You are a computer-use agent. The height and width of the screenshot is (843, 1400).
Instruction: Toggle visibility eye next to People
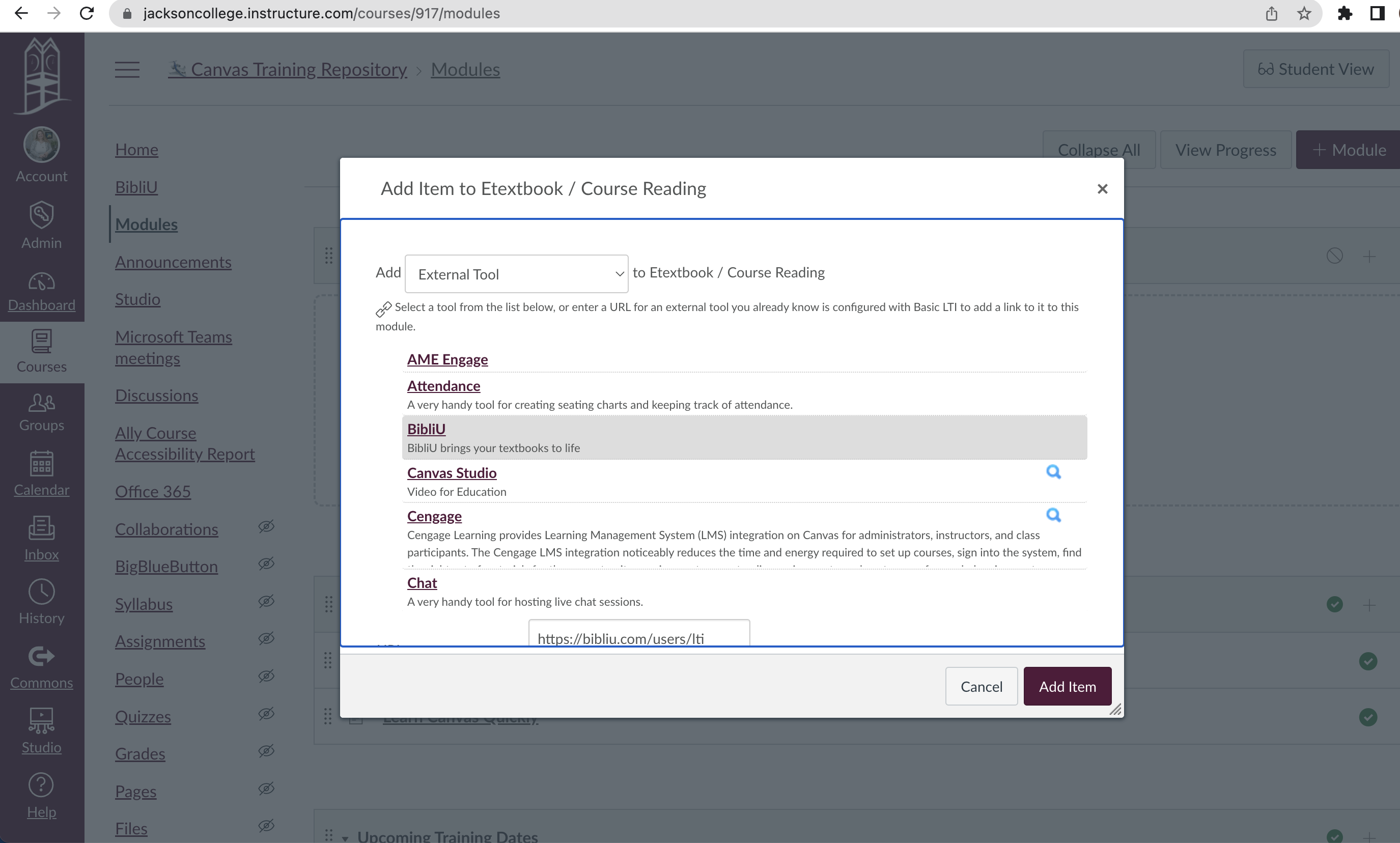point(266,676)
